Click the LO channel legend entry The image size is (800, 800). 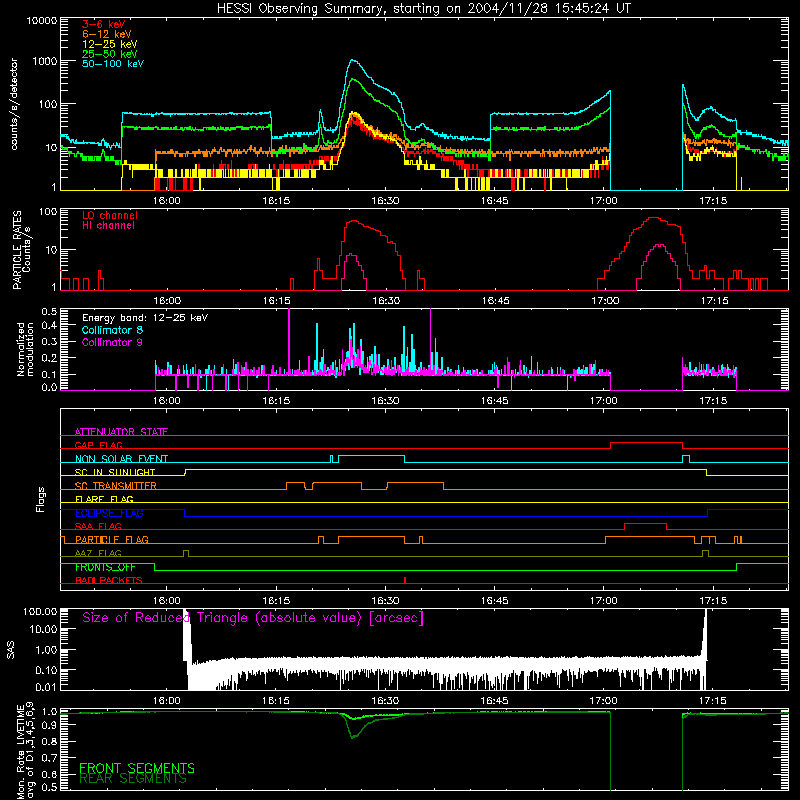click(x=110, y=215)
